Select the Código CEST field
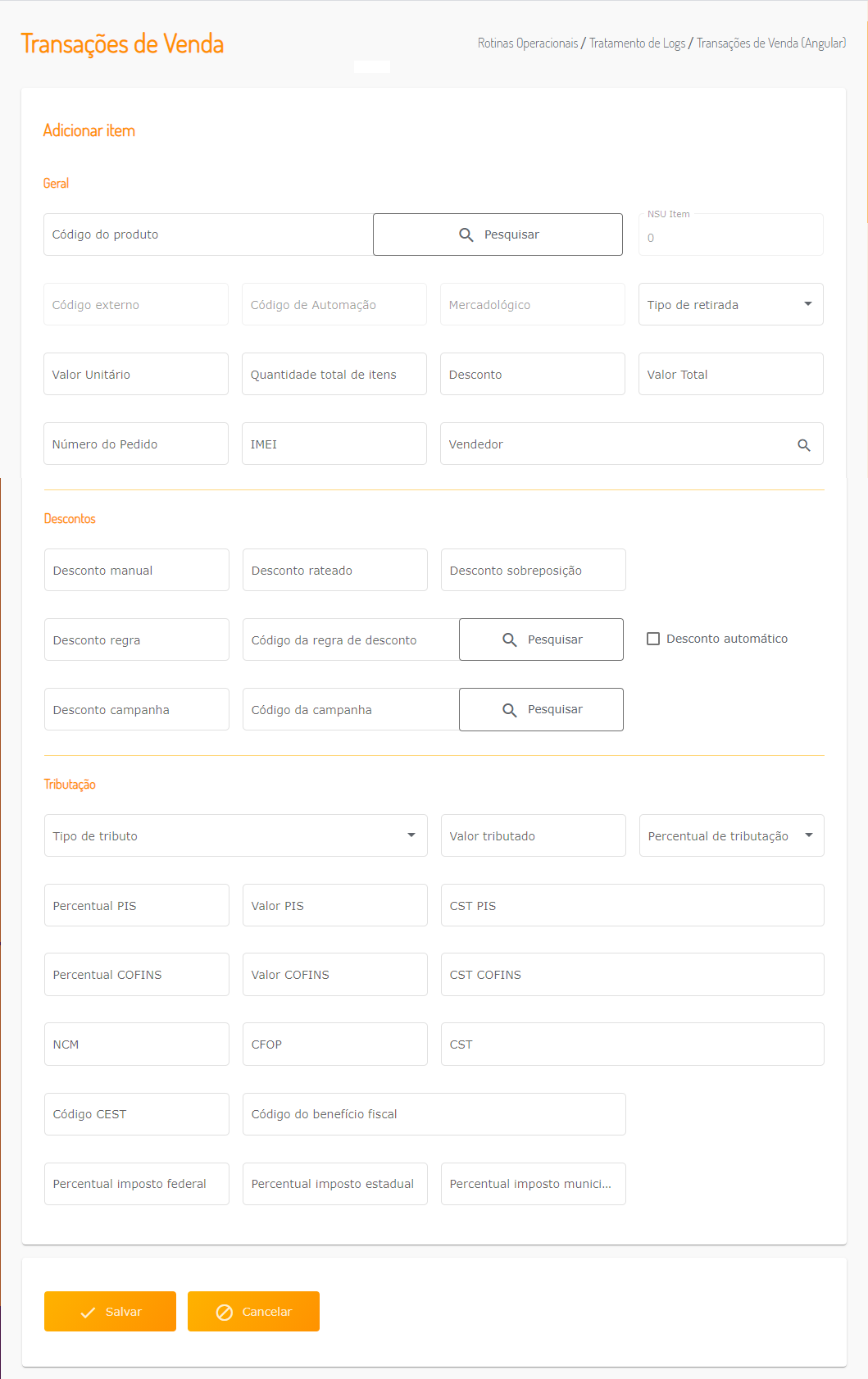The image size is (868, 1379). coord(137,1114)
